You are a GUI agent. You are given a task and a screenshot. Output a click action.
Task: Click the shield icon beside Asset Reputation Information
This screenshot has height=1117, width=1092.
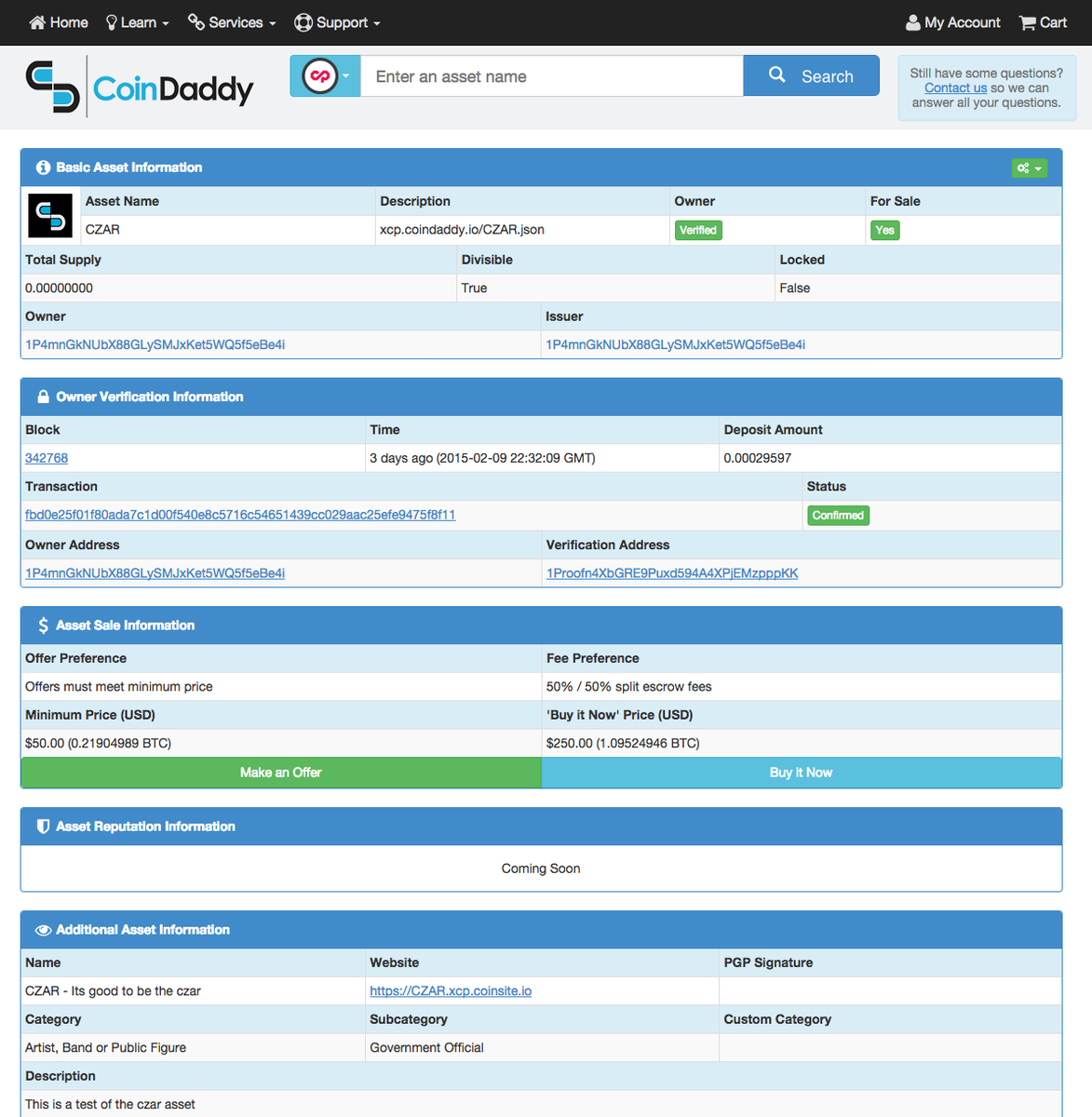coord(43,827)
